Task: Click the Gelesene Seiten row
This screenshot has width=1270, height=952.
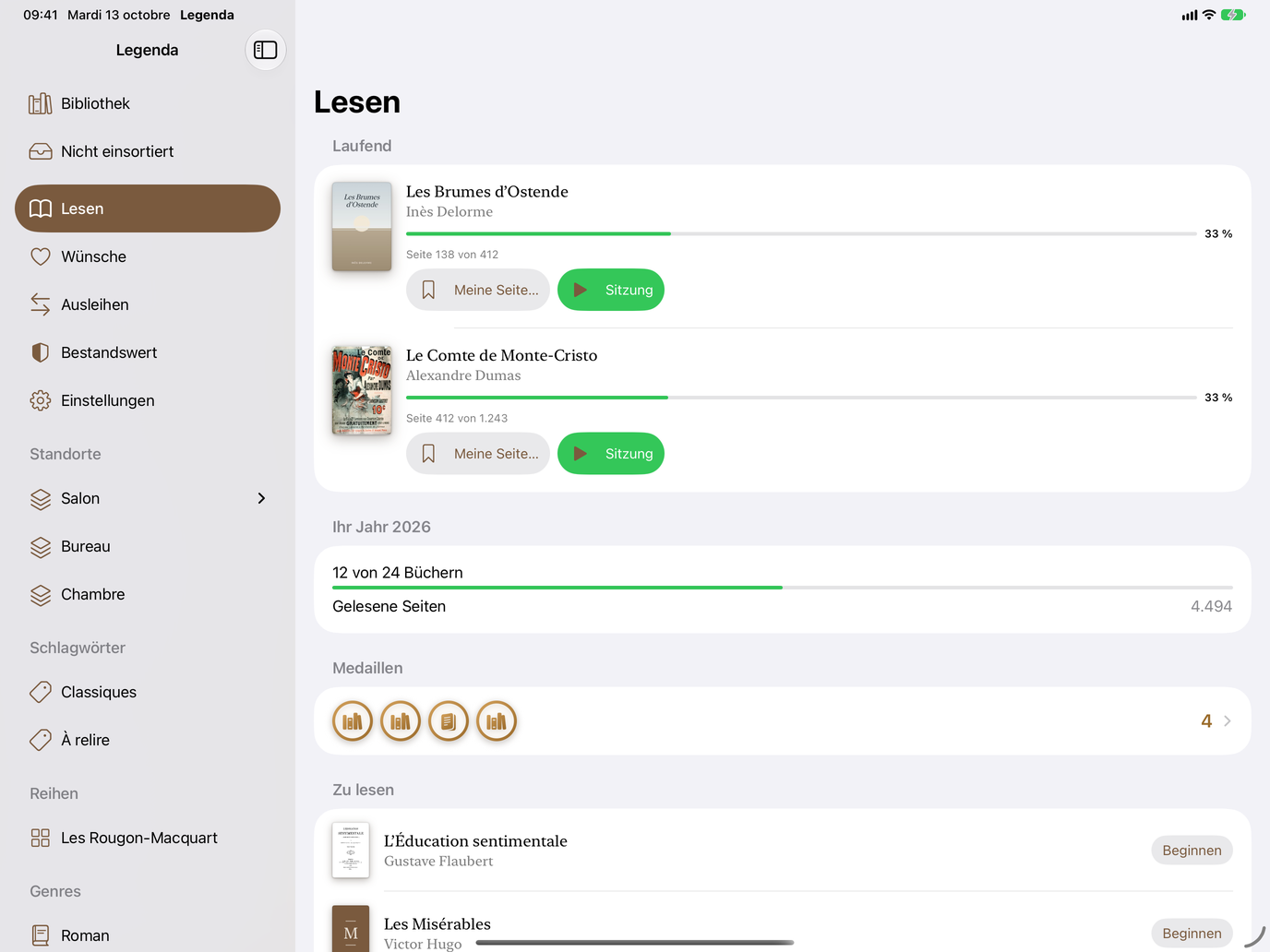Action: click(x=783, y=606)
